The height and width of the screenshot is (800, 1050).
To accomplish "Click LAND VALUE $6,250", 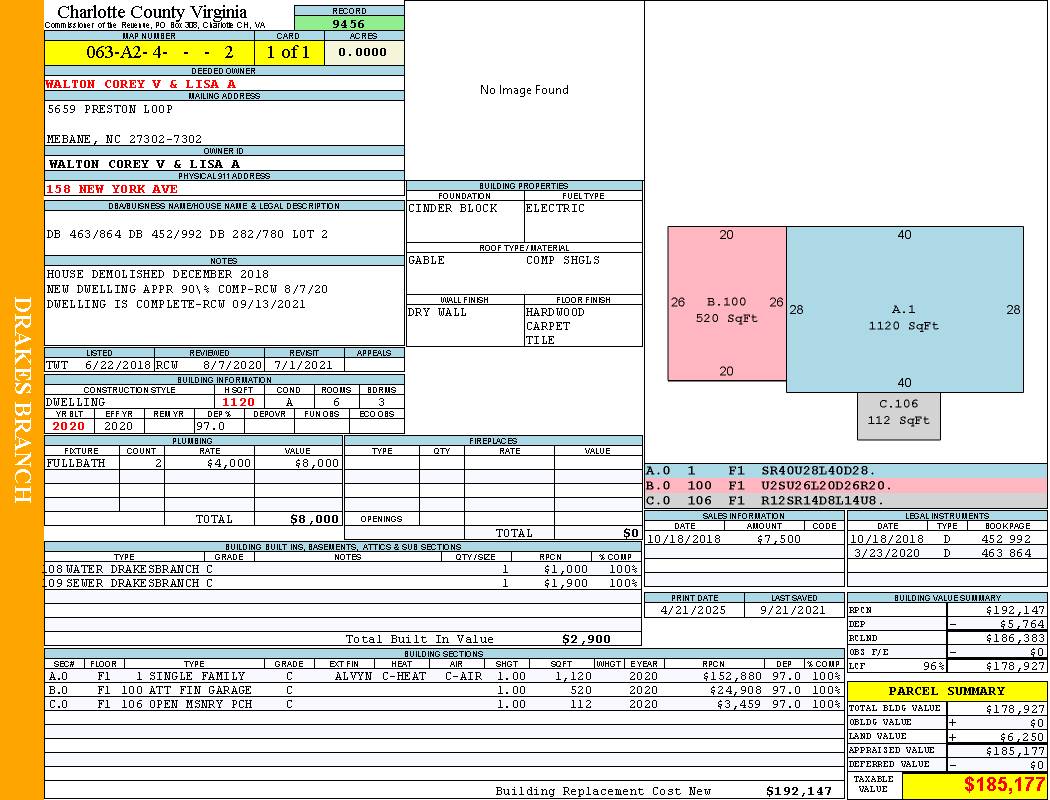I will tap(1022, 736).
